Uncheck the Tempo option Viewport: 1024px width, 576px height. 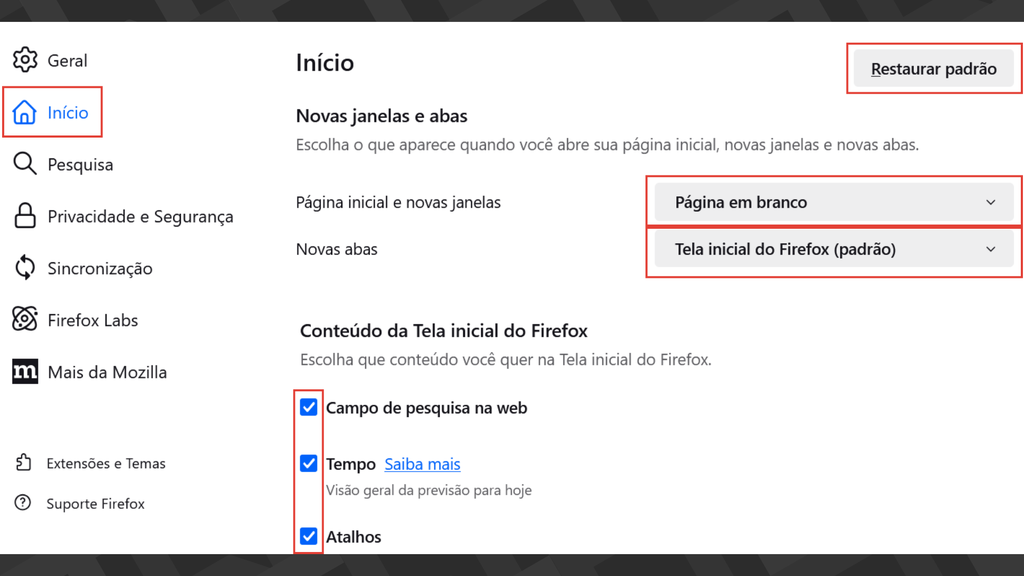click(x=309, y=463)
